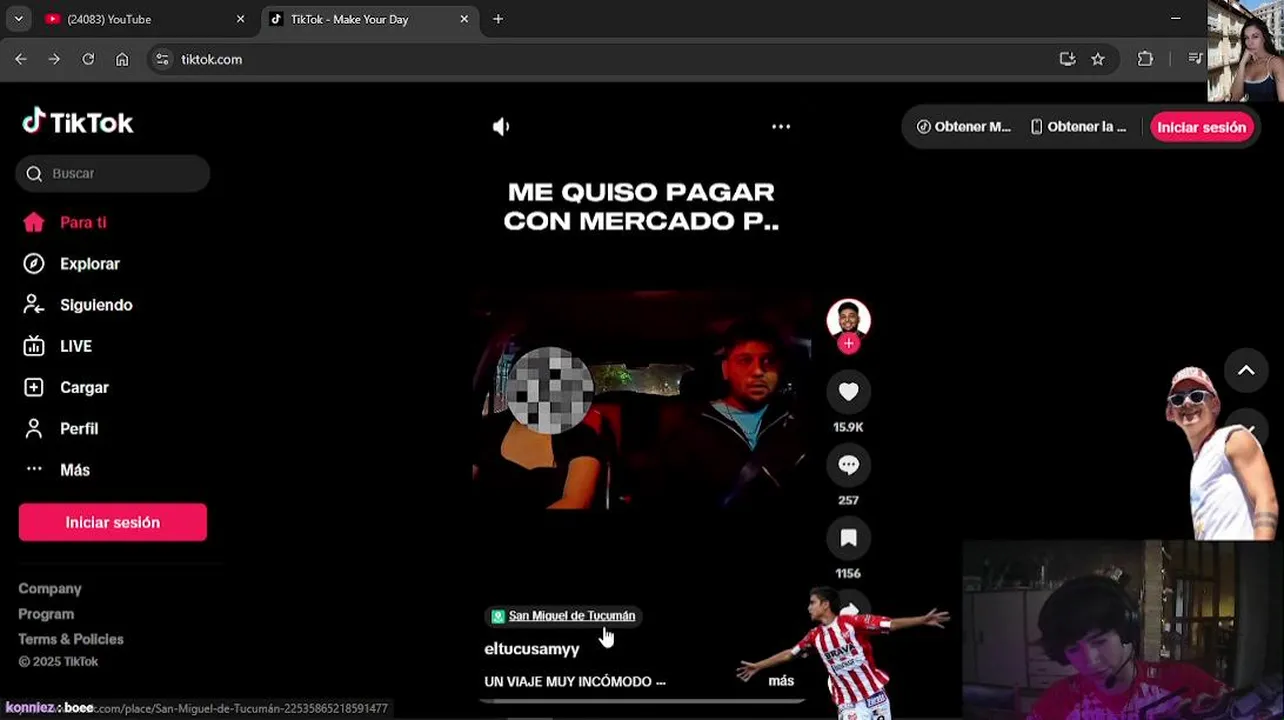This screenshot has height=720, width=1284.
Task: Open comments with speech bubble icon
Action: coord(848,465)
